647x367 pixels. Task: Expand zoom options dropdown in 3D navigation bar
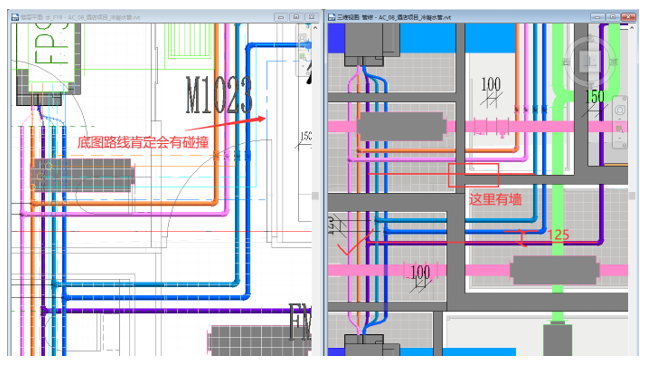(x=620, y=138)
